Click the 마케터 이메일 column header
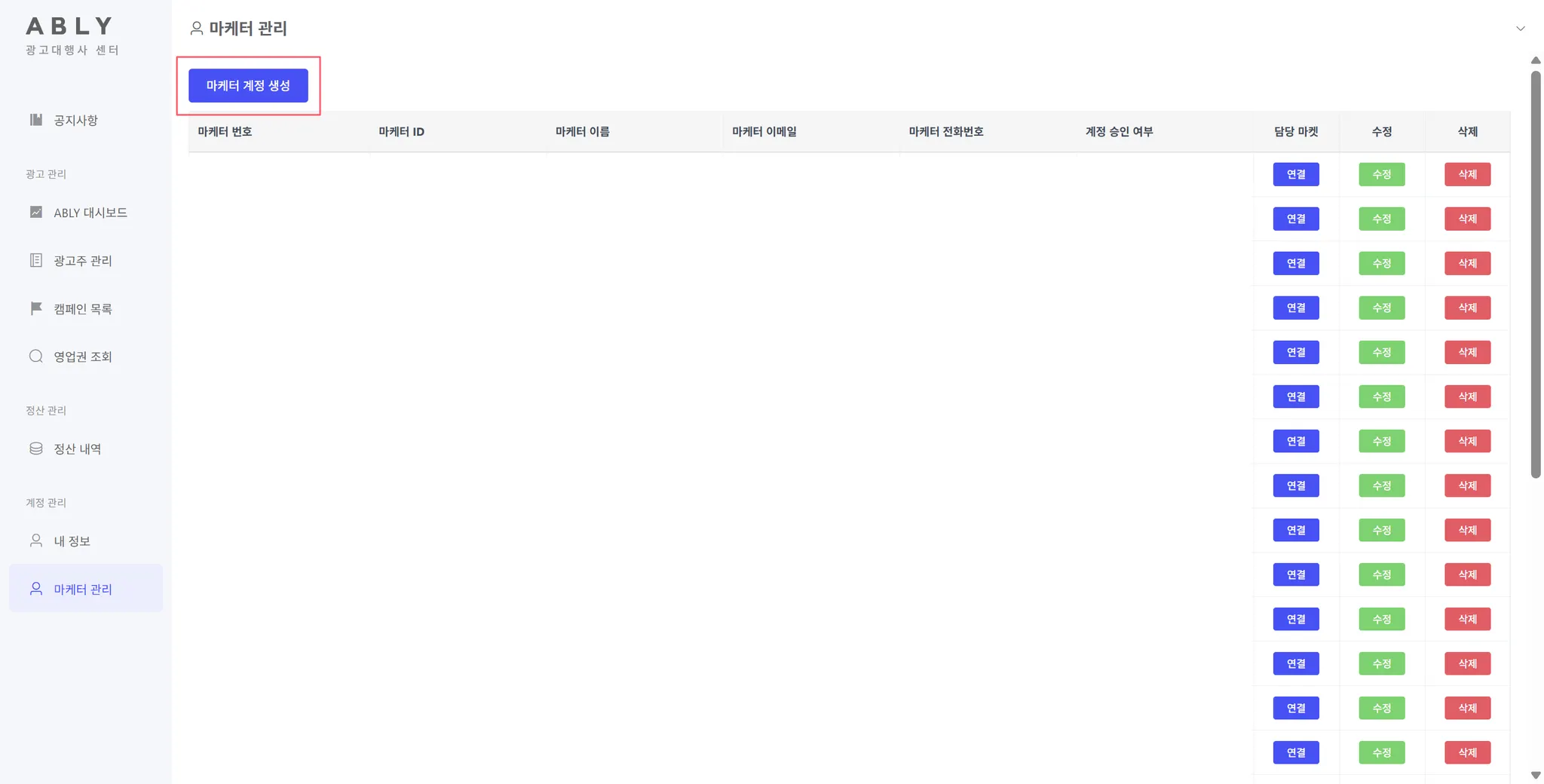This screenshot has height=784, width=1544. (764, 131)
